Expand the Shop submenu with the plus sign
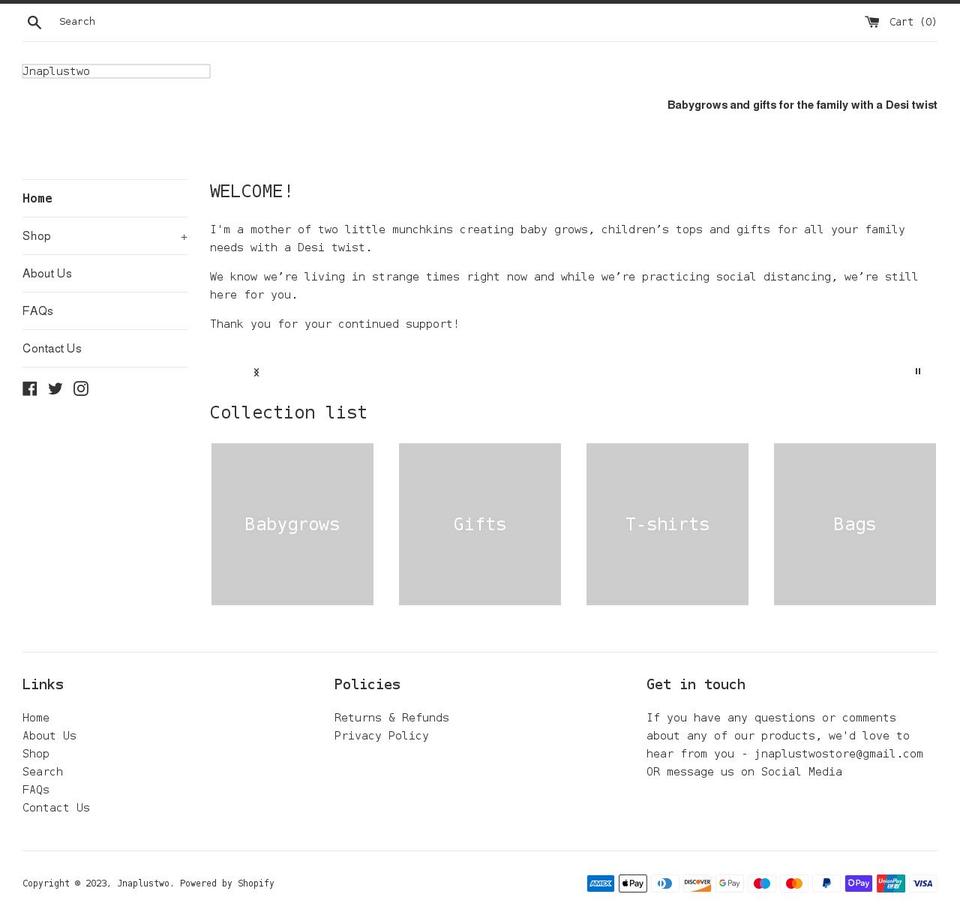This screenshot has width=960, height=915. click(x=184, y=236)
